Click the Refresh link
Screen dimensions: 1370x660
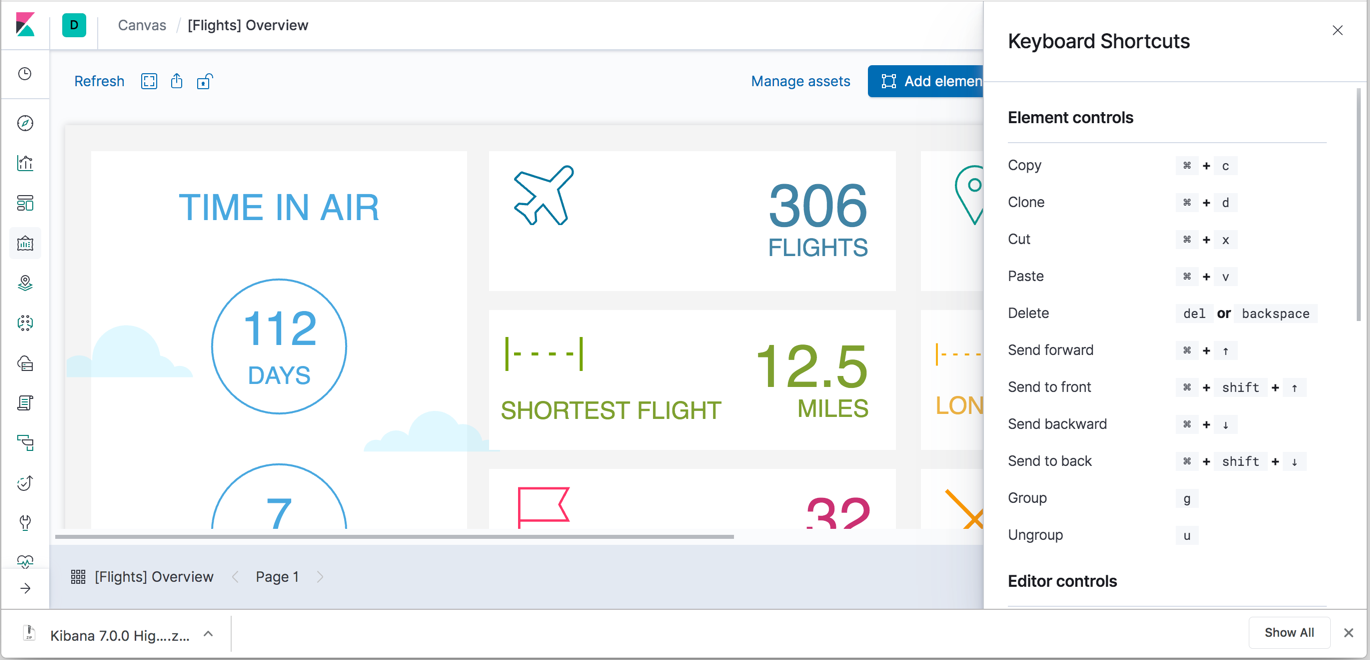[99, 81]
